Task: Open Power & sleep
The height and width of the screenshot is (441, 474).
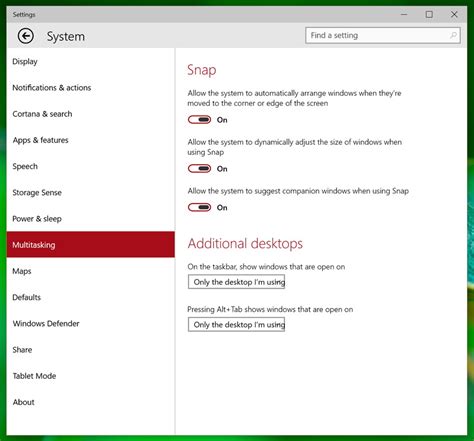Action: point(90,219)
